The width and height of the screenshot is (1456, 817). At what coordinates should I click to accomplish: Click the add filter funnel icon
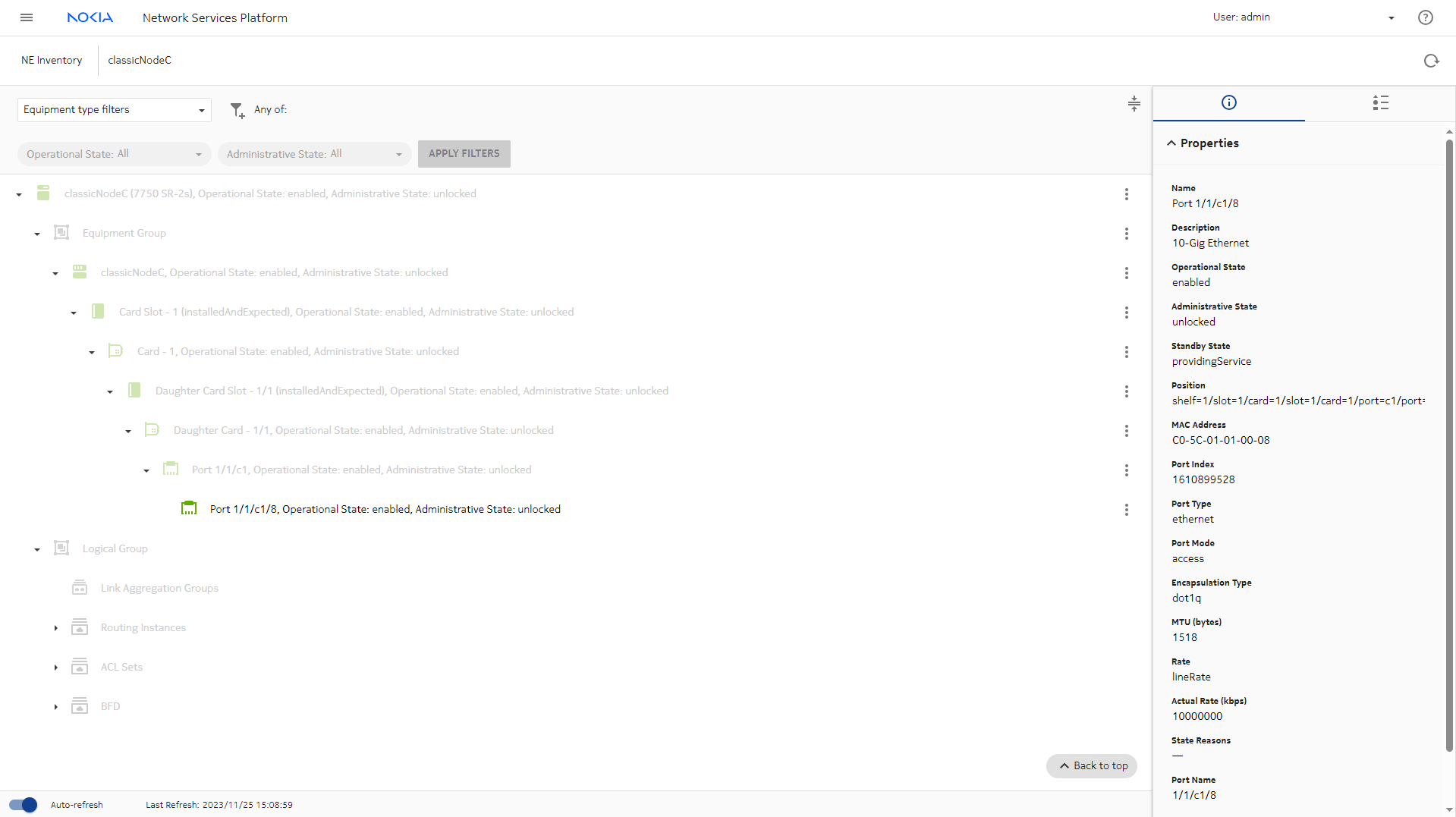point(237,111)
